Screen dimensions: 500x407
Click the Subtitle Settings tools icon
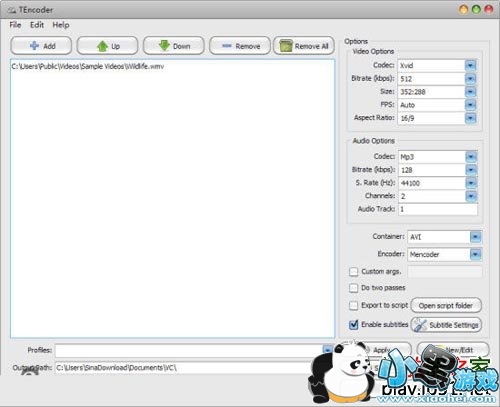pos(420,325)
